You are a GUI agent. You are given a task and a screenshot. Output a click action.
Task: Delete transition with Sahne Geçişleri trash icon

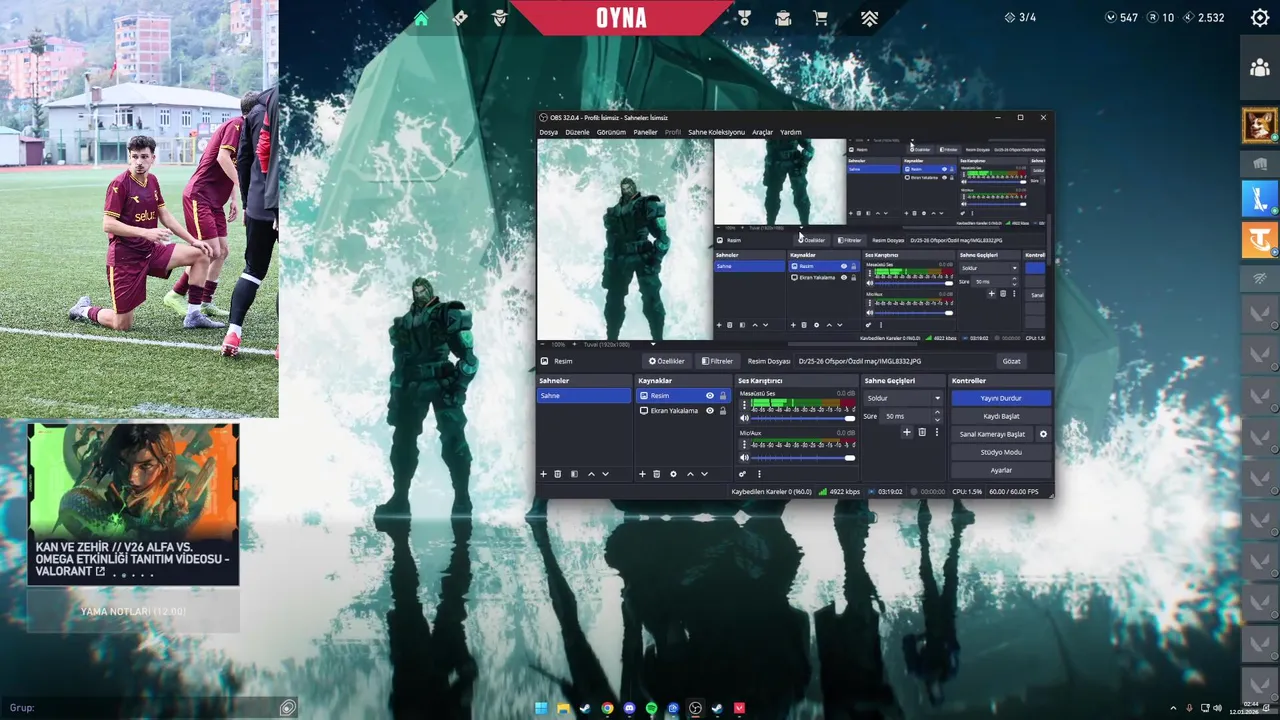(x=922, y=432)
